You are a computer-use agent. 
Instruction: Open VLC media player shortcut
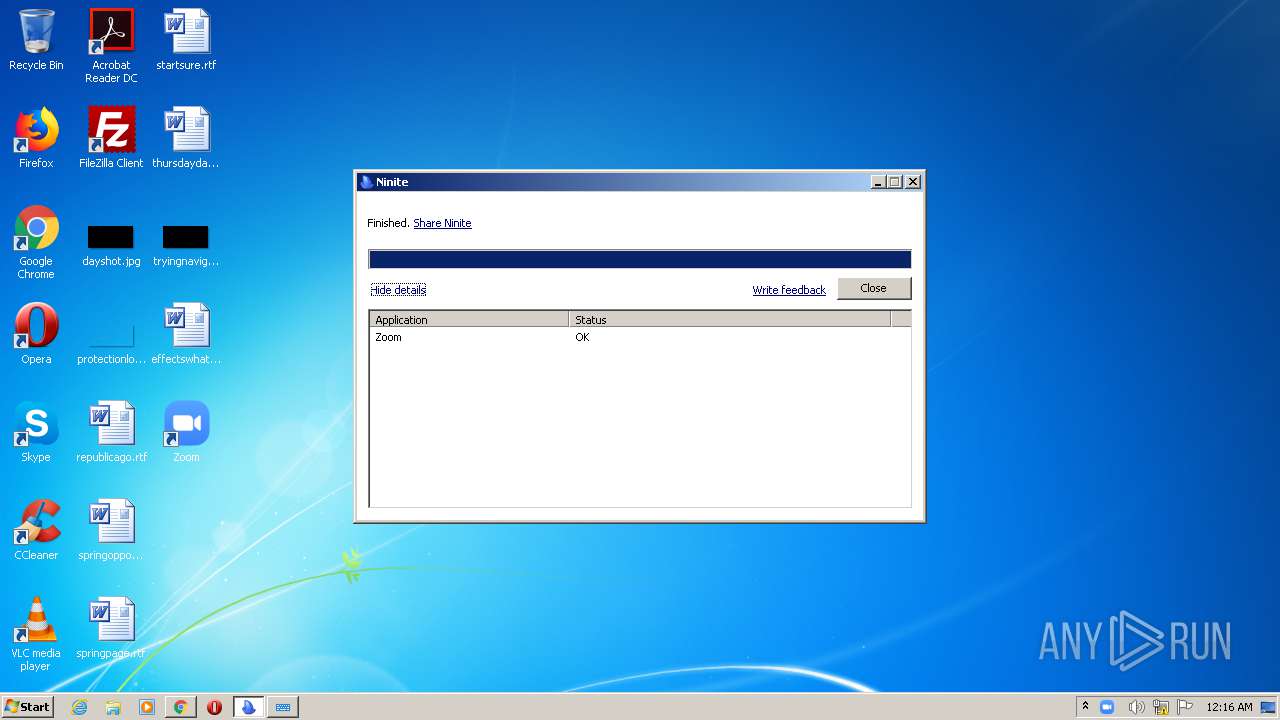pos(36,634)
